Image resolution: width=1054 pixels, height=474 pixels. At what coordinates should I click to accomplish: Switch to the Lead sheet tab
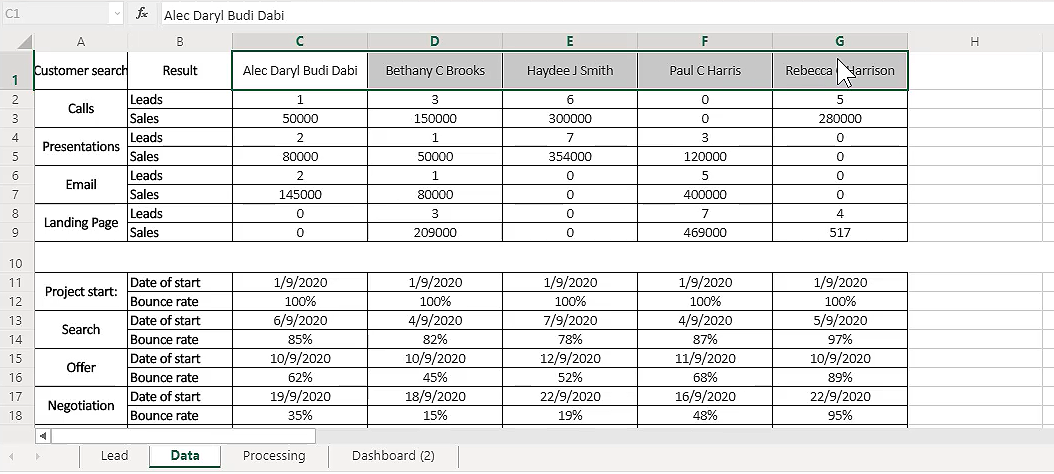click(114, 456)
